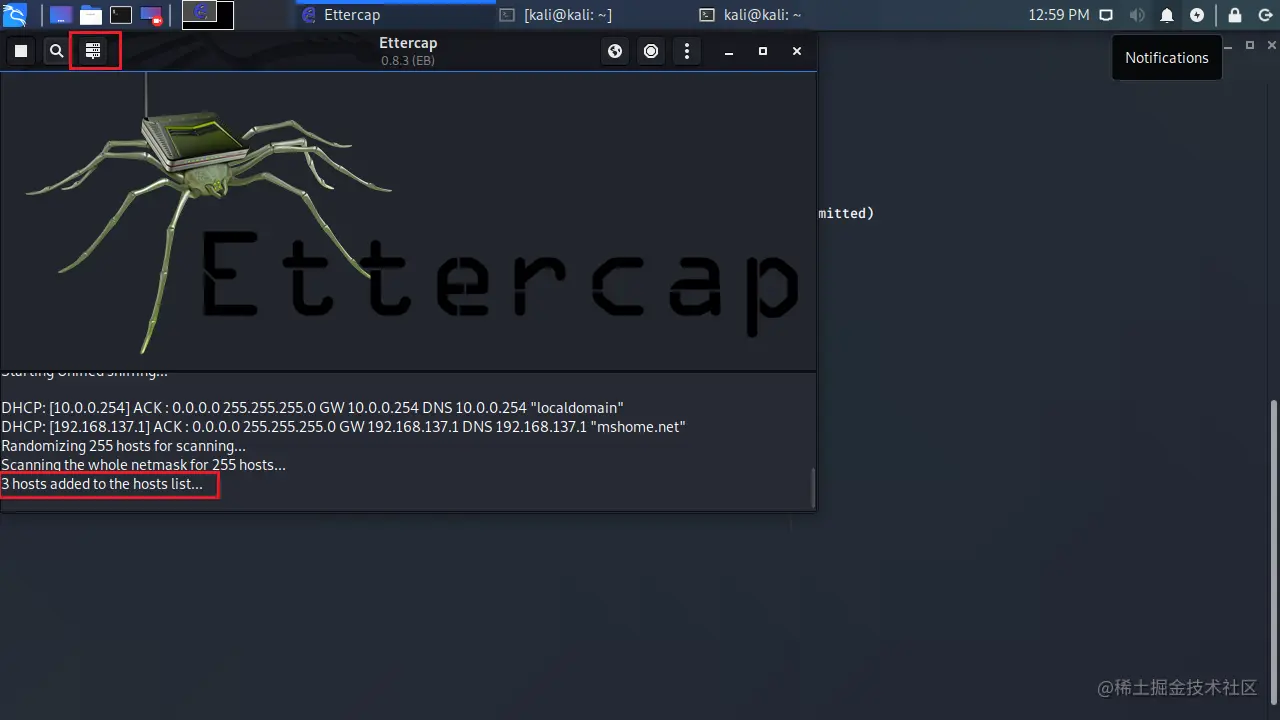Maximize the Ettercap window

click(763, 51)
